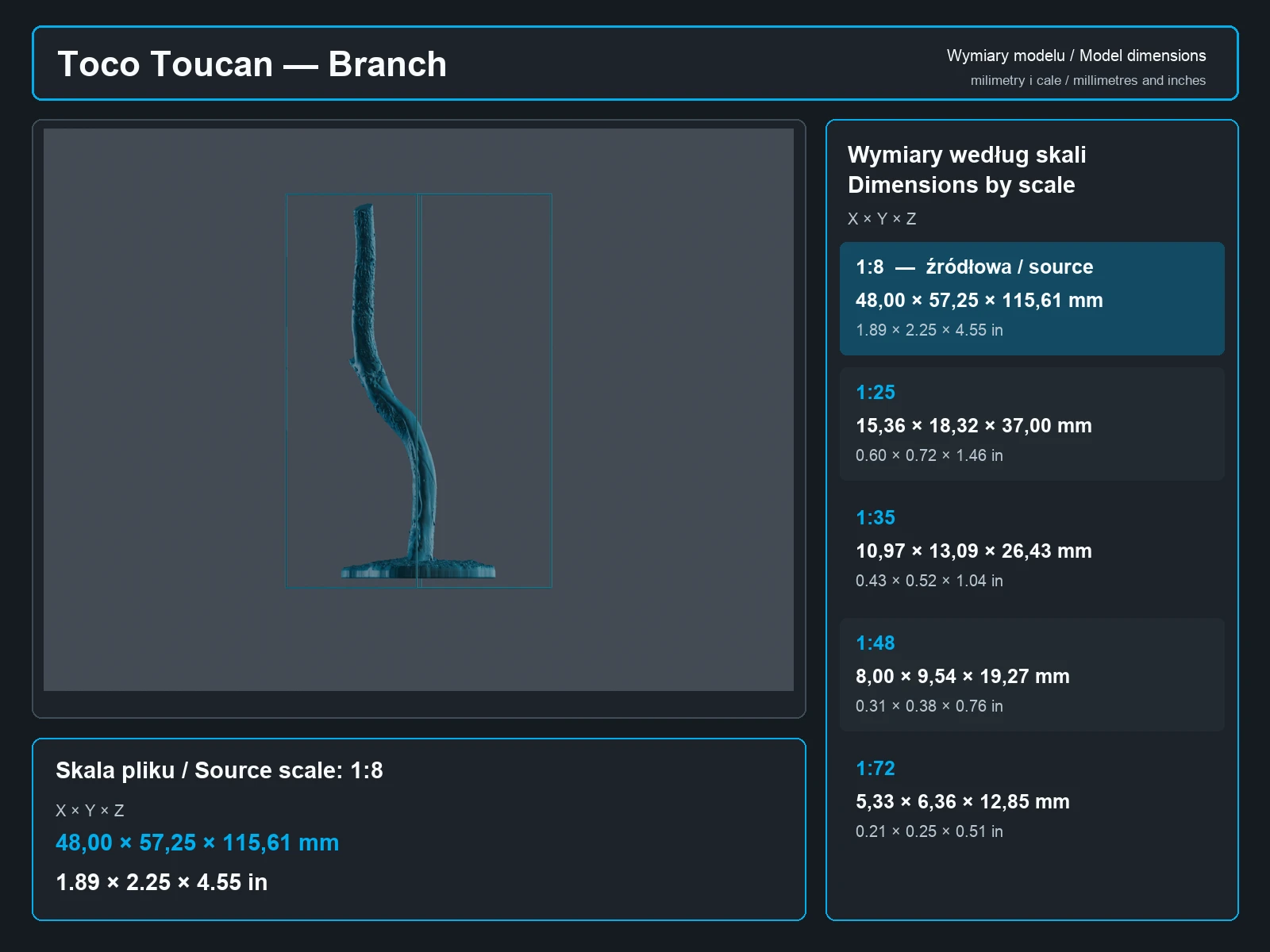
Task: Click '10,97 × 13,09 × 26,43 mm' value
Action: coord(973,551)
